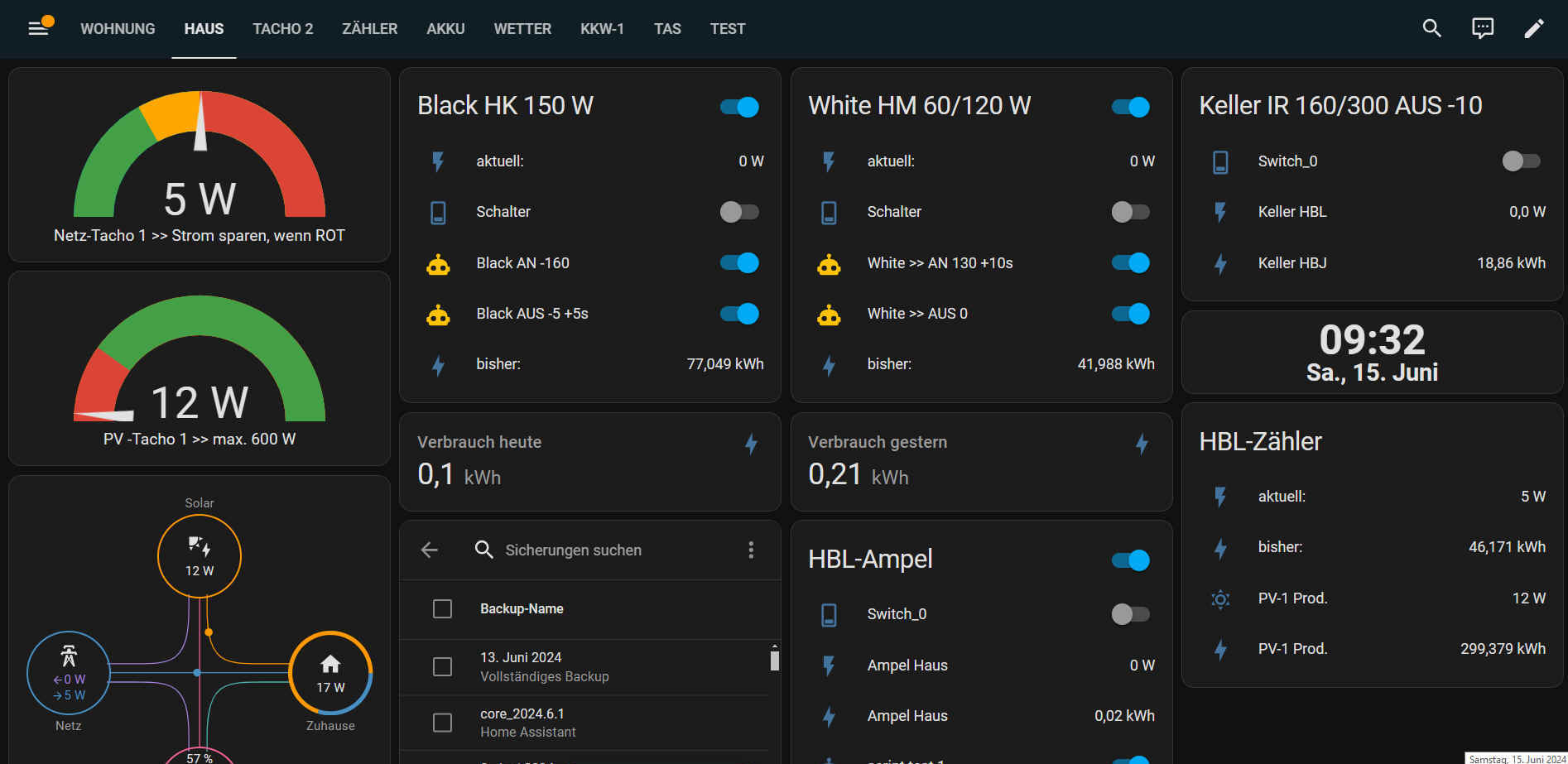The height and width of the screenshot is (764, 1568).
Task: Disable the White >> AUS 0 automation
Action: 1130,314
